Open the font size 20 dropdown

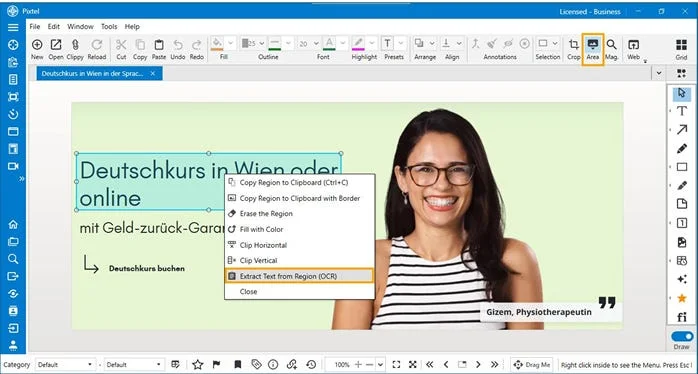click(316, 43)
